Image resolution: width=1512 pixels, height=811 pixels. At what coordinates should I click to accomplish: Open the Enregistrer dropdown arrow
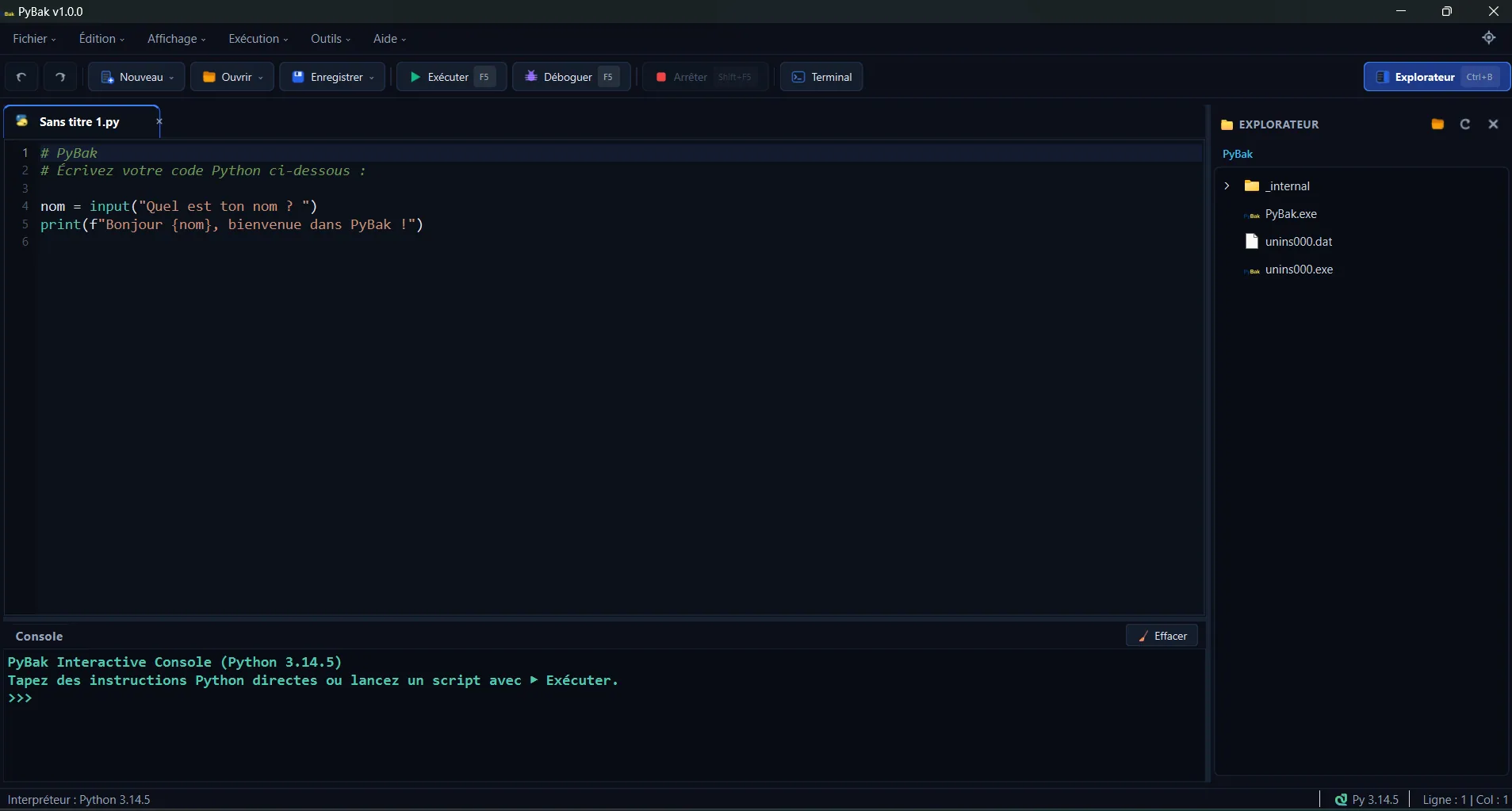click(371, 78)
